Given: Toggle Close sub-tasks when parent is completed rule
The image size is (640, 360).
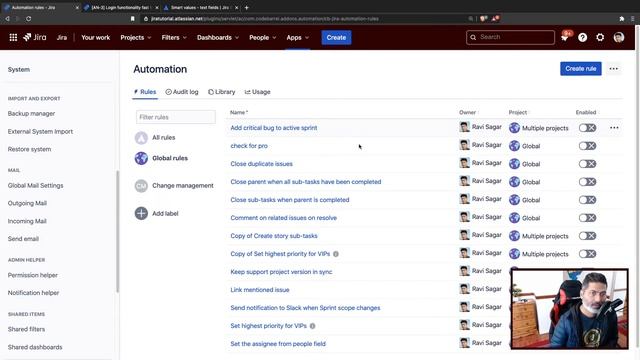Looking at the screenshot, I should (x=587, y=200).
